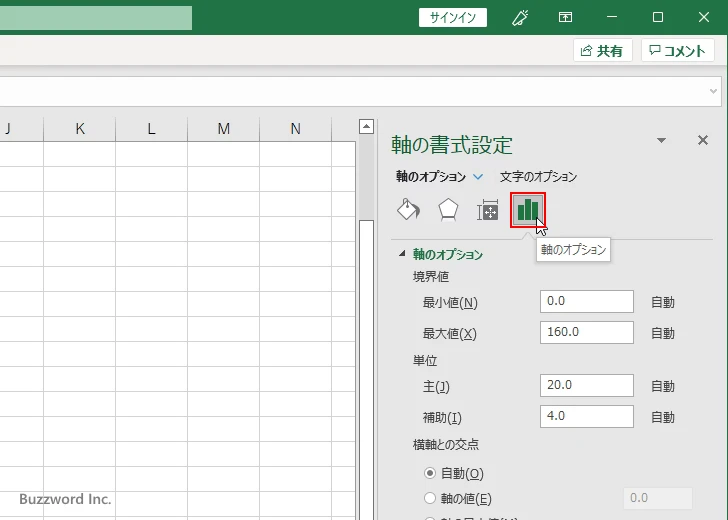The width and height of the screenshot is (728, 520).
Task: Click the worksheet vertical scrollbar up arrow
Action: 366,126
